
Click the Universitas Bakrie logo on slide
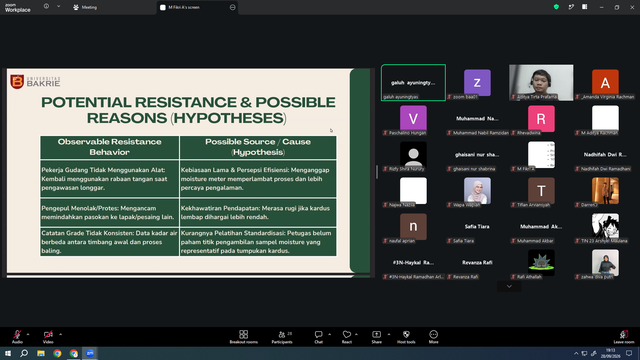(x=35, y=82)
